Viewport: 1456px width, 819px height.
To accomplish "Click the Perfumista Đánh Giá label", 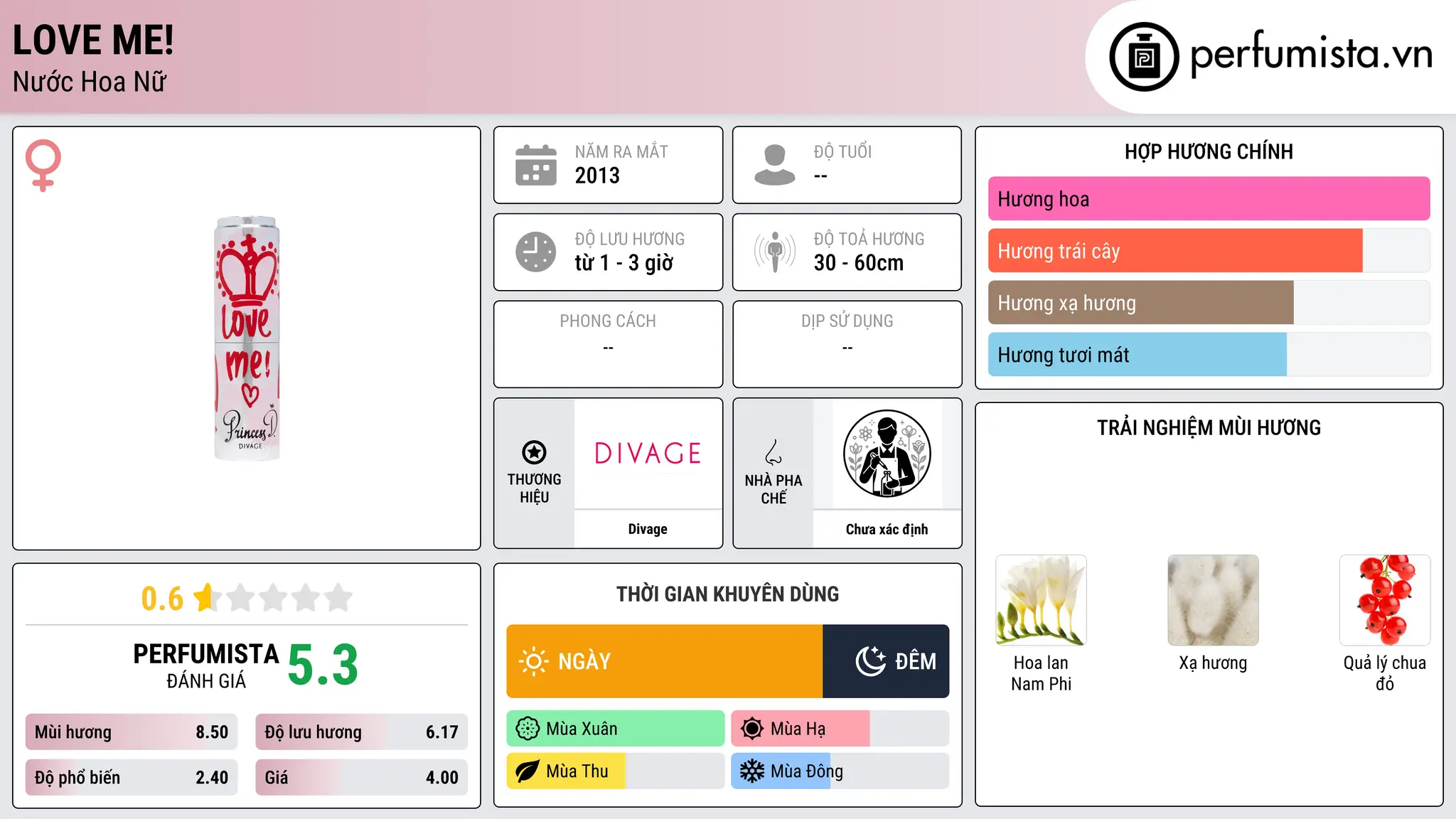I will (206, 665).
